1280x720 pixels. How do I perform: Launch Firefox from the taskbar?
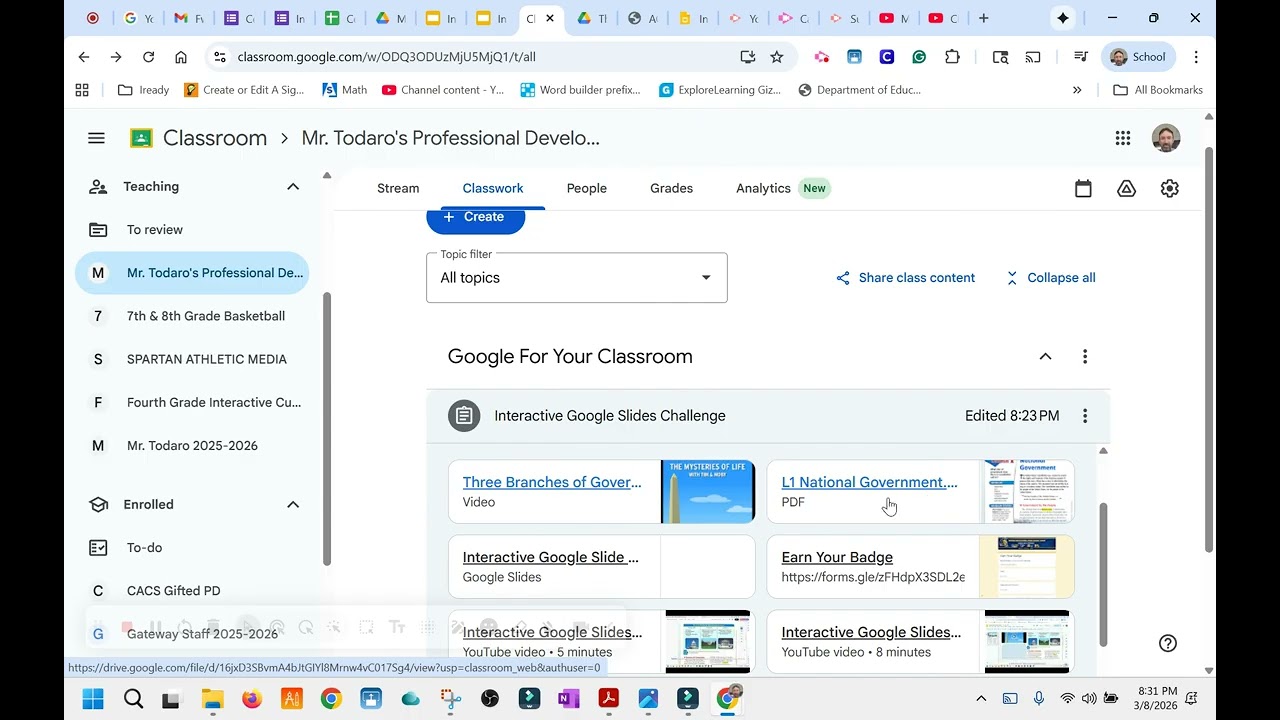coord(252,699)
